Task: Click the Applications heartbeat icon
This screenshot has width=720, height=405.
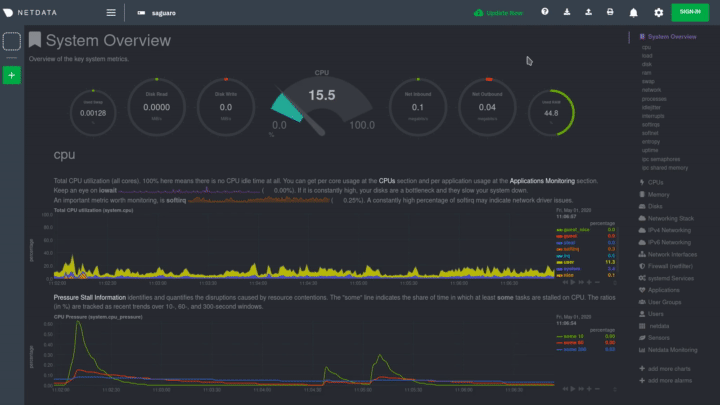Action: (642, 290)
